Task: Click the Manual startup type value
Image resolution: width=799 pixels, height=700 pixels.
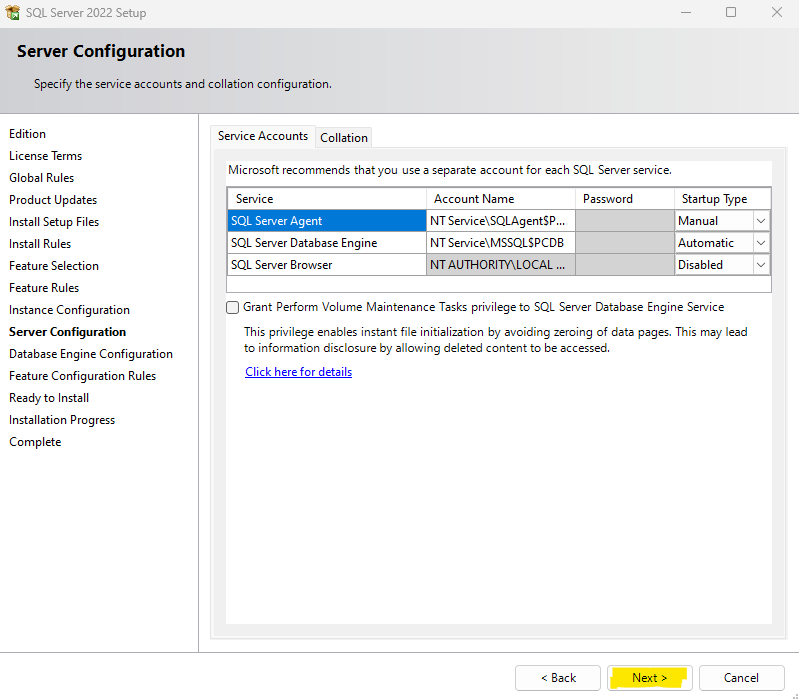Action: click(x=698, y=221)
